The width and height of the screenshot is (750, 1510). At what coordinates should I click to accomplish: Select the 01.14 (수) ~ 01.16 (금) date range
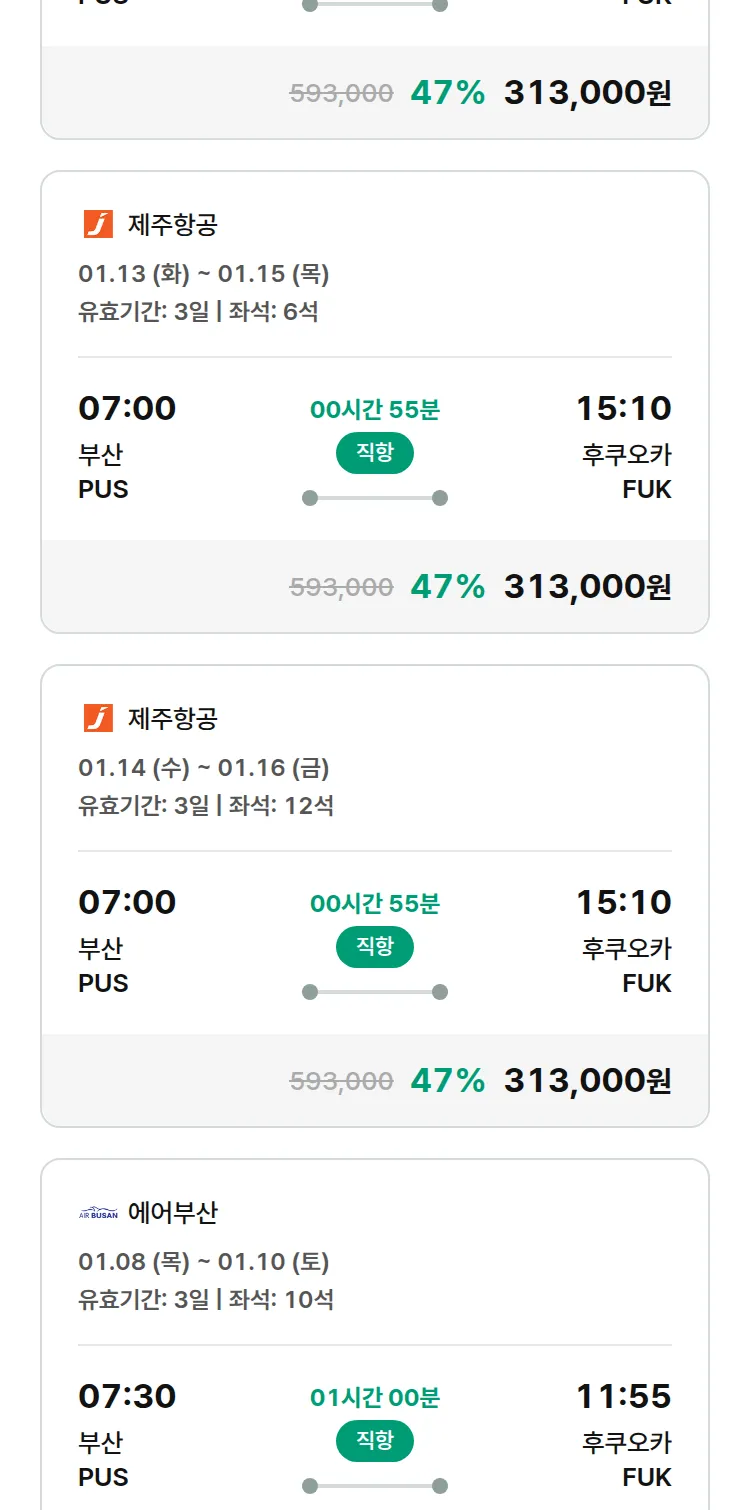click(204, 767)
